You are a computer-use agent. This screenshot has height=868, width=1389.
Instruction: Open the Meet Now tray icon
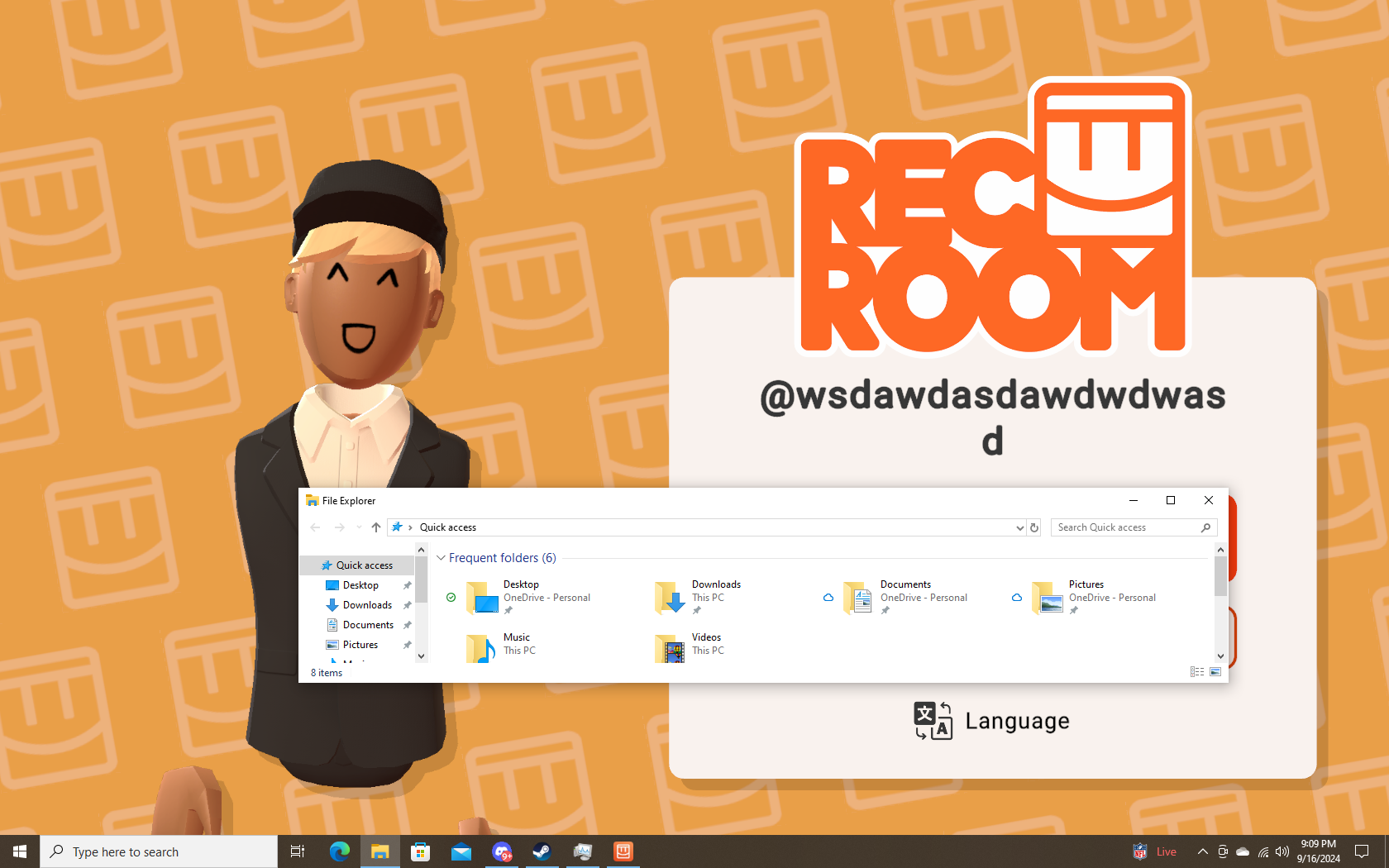point(1223,851)
